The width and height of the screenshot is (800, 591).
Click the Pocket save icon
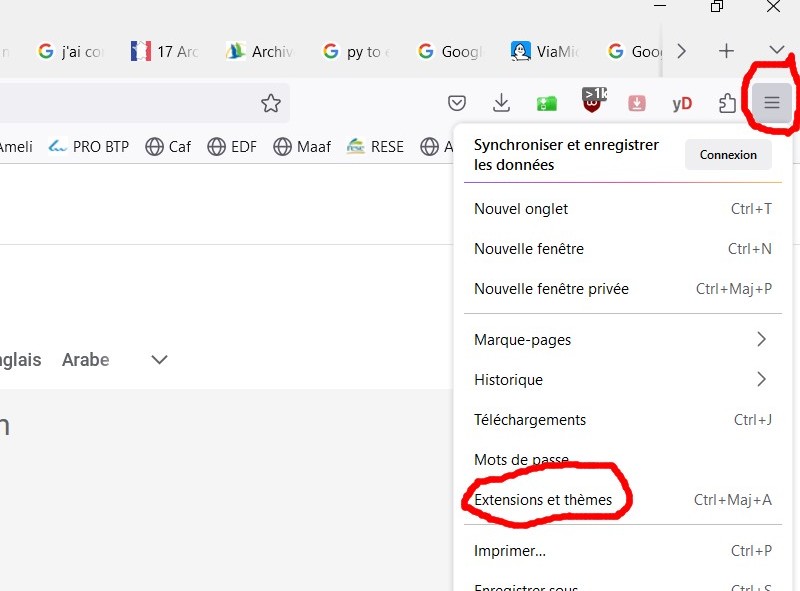(457, 103)
